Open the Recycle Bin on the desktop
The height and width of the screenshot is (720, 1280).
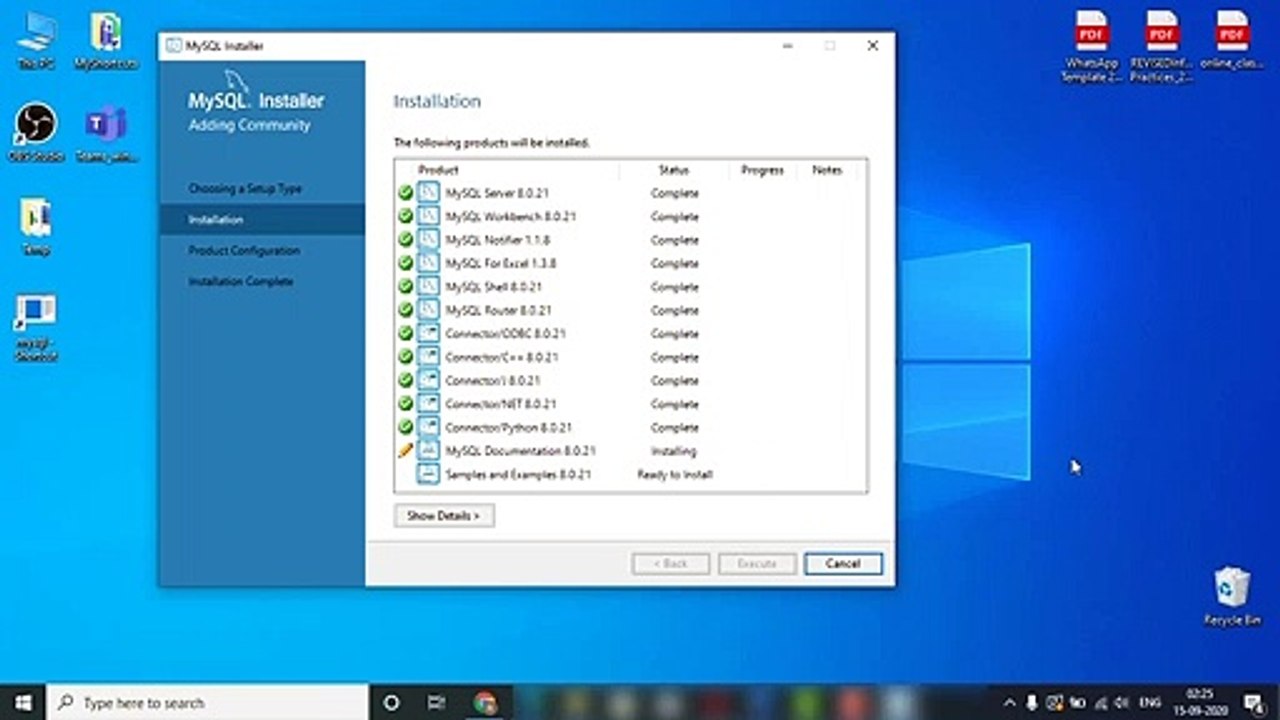tap(1231, 596)
